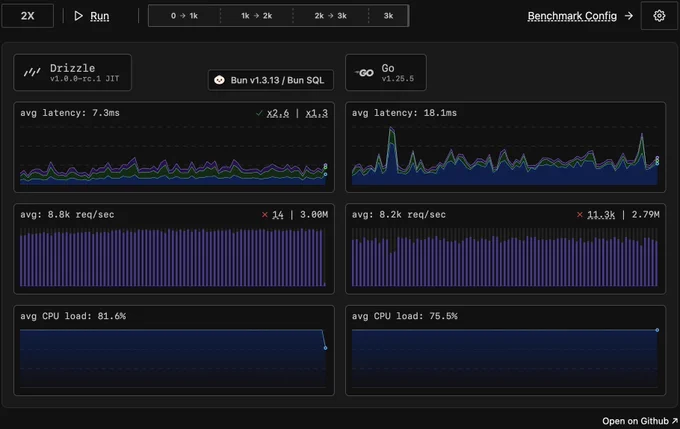
Task: Open the Bun v1.3.13 / Bun SQL selector
Action: pyautogui.click(x=271, y=80)
